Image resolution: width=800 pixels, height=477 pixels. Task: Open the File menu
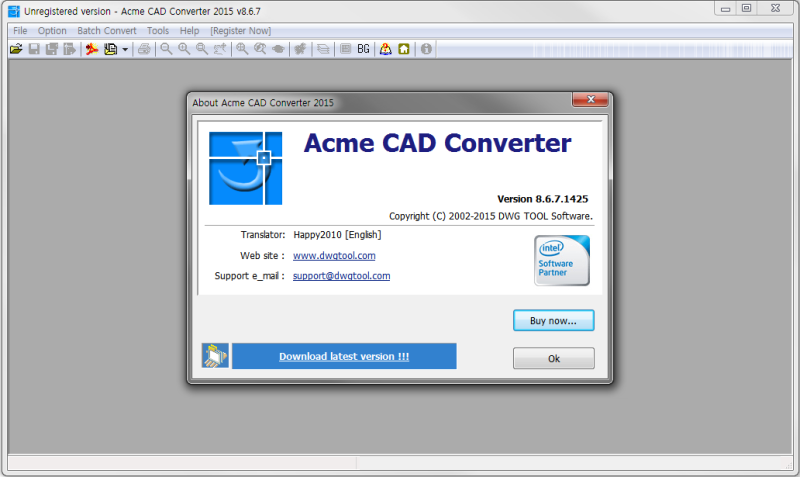20,31
